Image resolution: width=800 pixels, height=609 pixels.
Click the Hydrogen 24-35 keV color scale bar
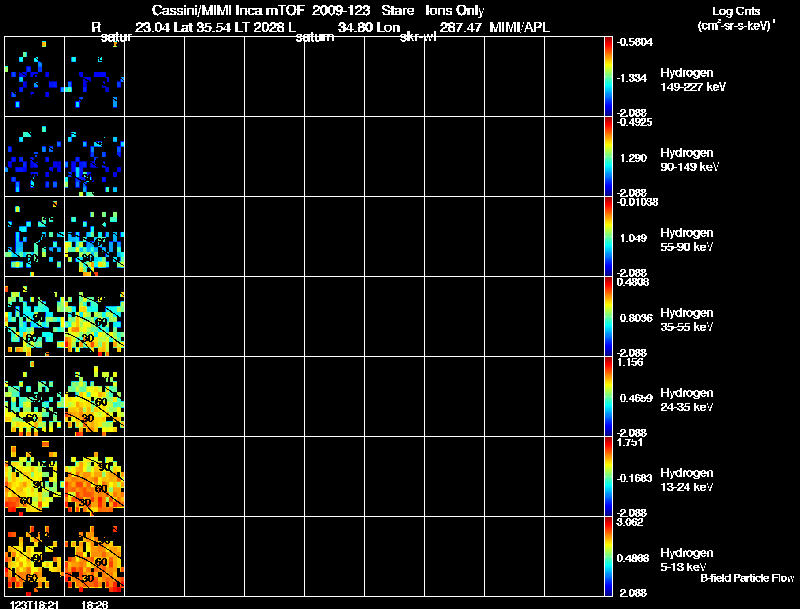608,397
